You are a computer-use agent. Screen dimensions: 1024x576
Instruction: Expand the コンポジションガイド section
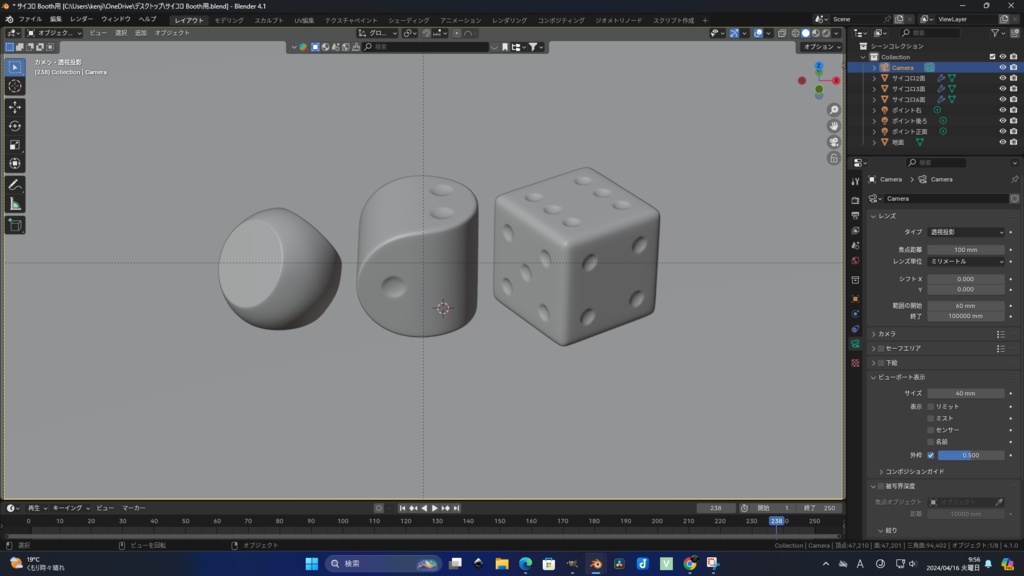912,471
